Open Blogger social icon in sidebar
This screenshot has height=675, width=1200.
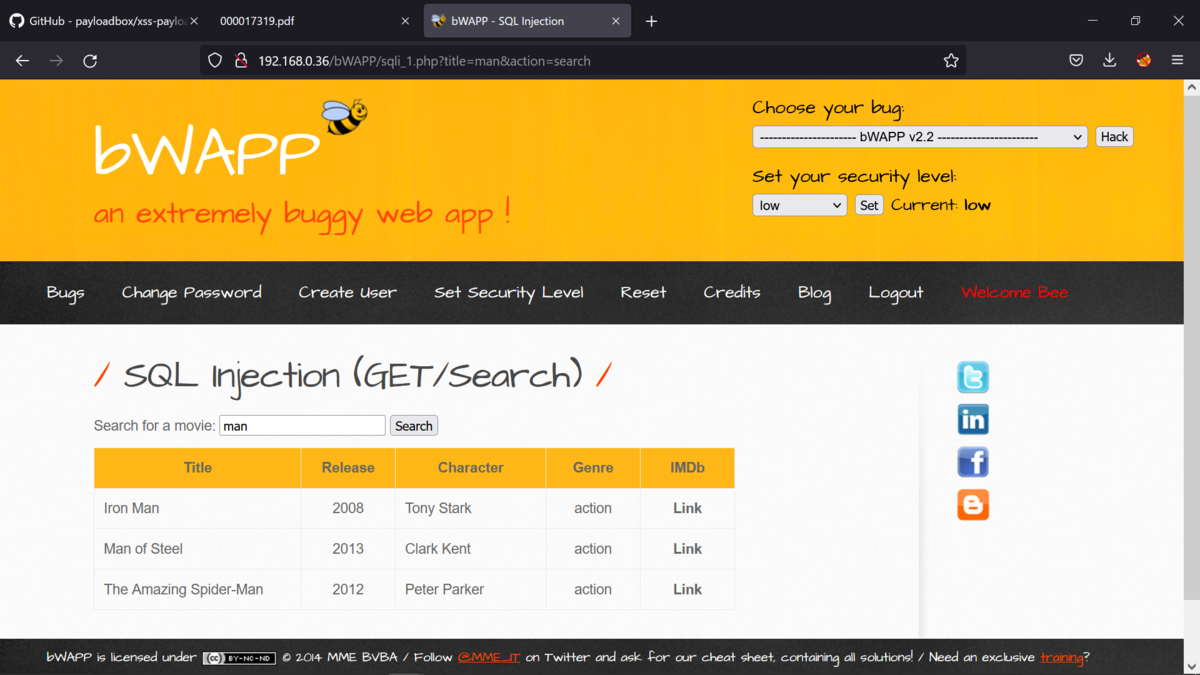coord(973,505)
